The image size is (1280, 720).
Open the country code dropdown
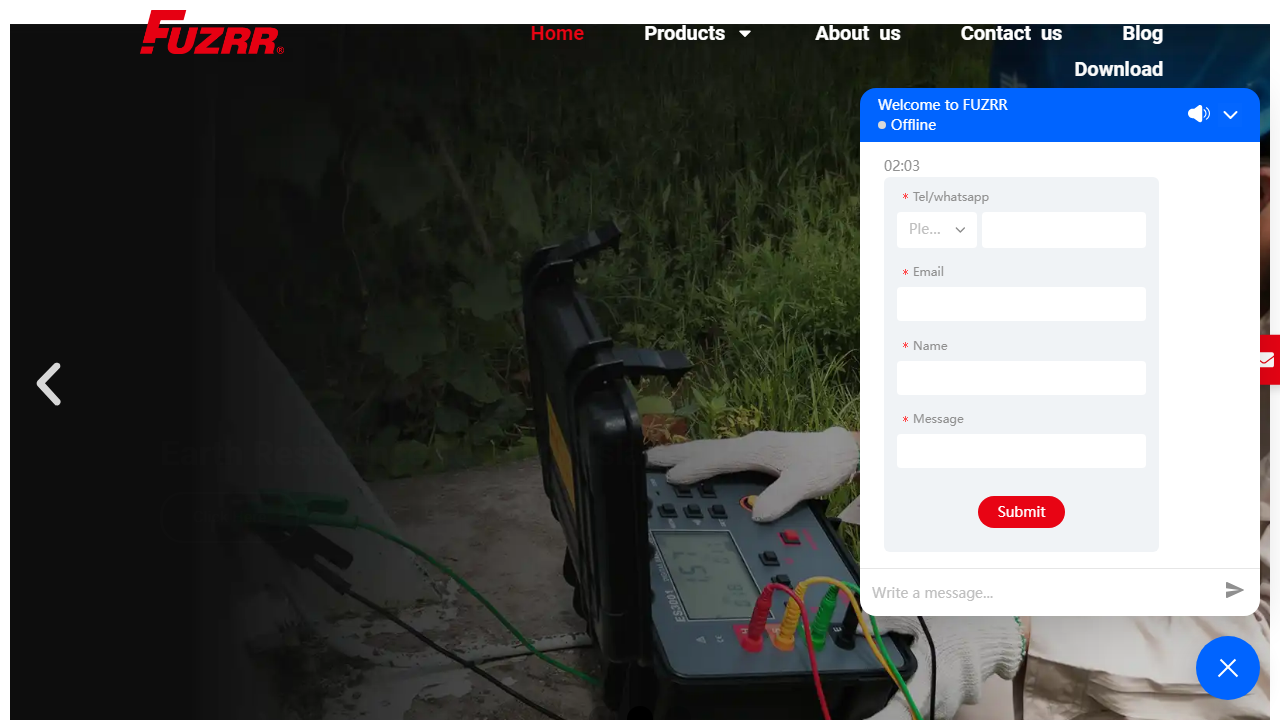[937, 230]
